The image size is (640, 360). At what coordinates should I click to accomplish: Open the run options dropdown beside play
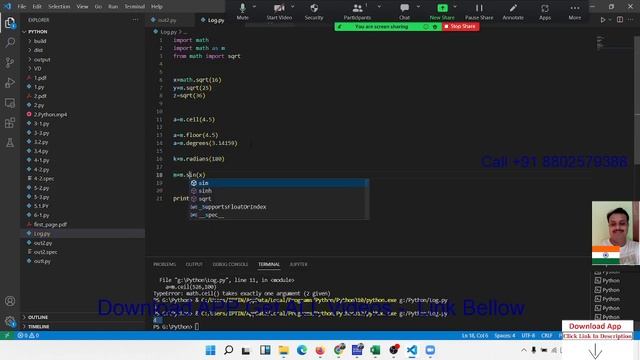(x=610, y=20)
